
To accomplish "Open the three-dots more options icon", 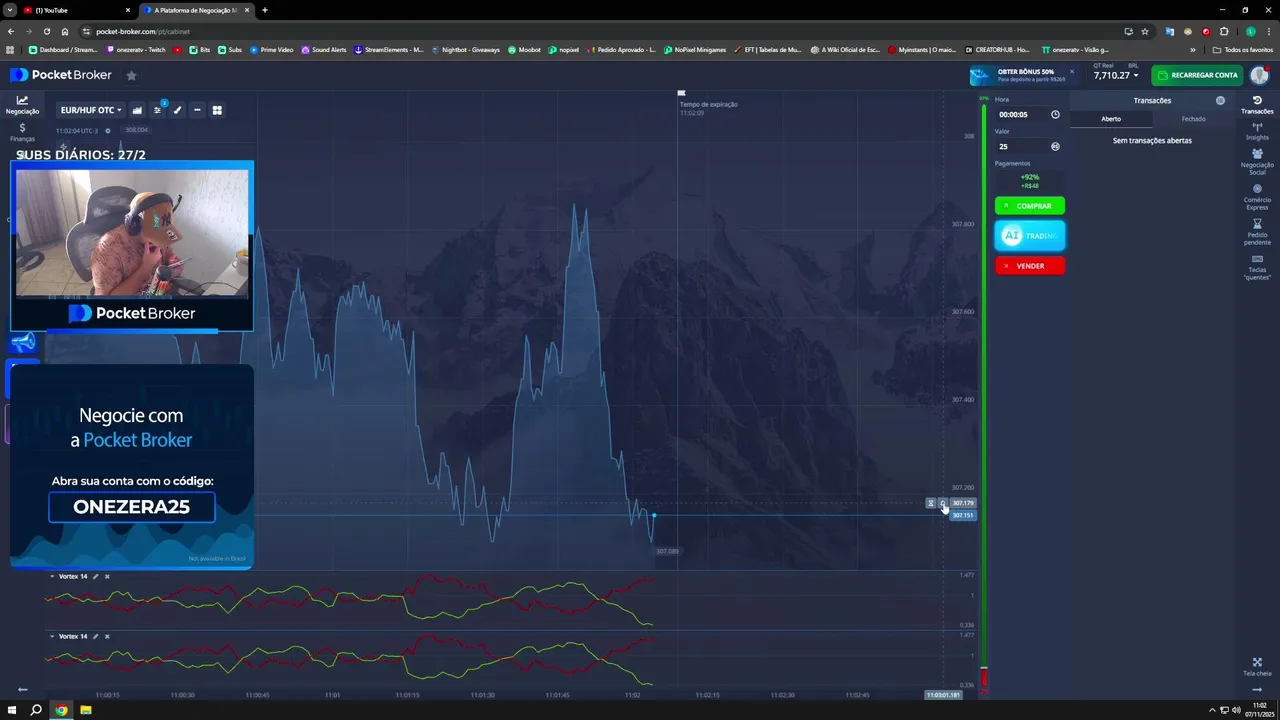I will click(x=197, y=110).
